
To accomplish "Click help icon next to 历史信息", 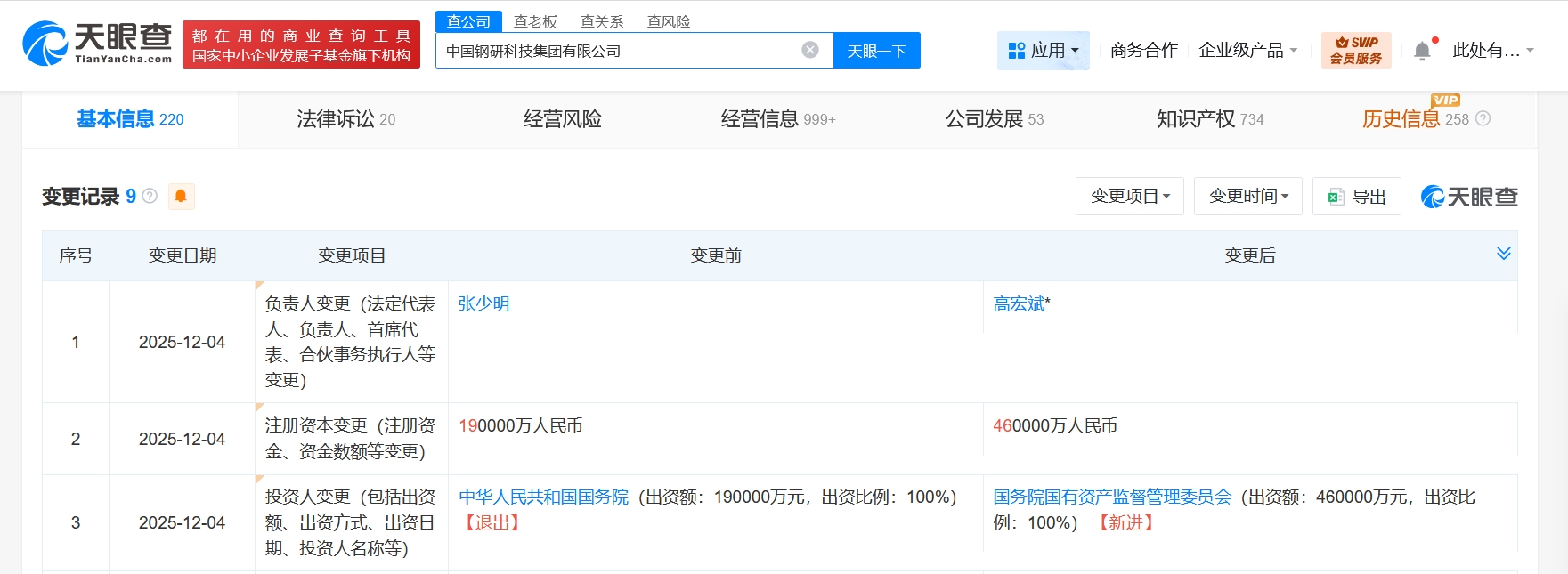I will pyautogui.click(x=1483, y=119).
